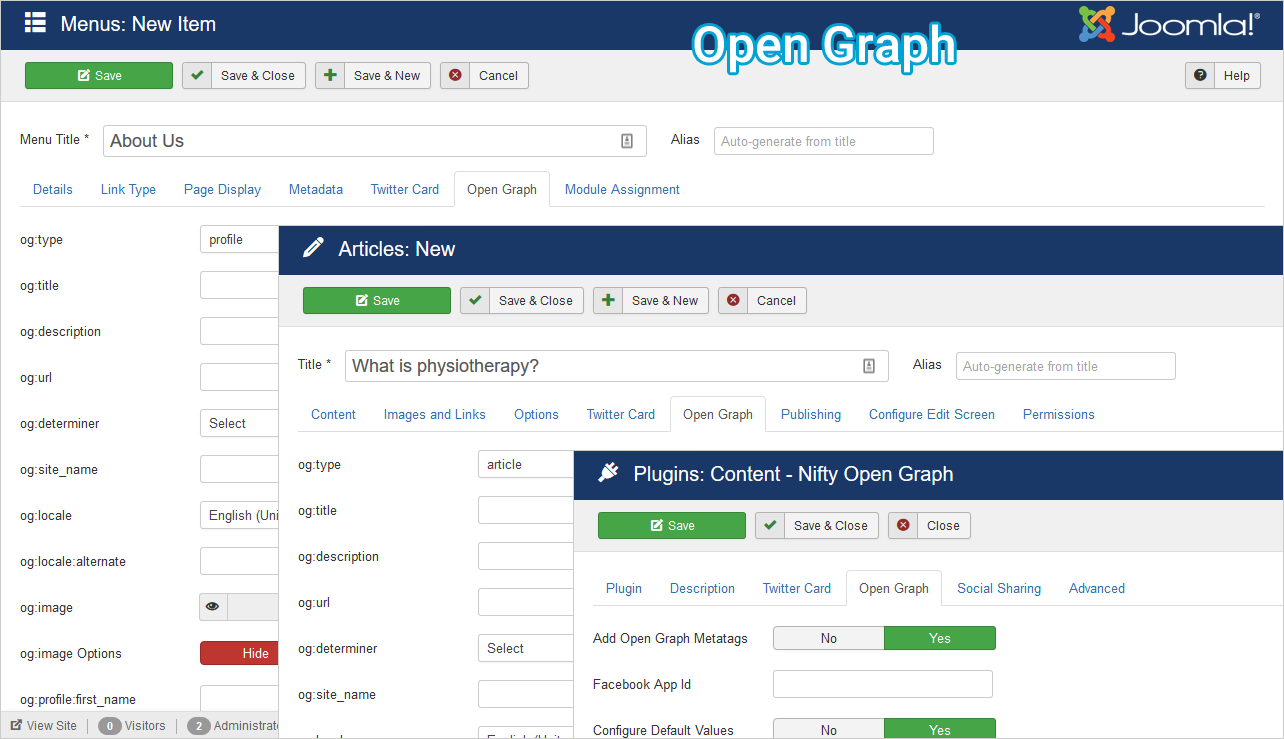Screen dimensions: 1284x739
Task: Click the green plugin Save button
Action: click(672, 525)
